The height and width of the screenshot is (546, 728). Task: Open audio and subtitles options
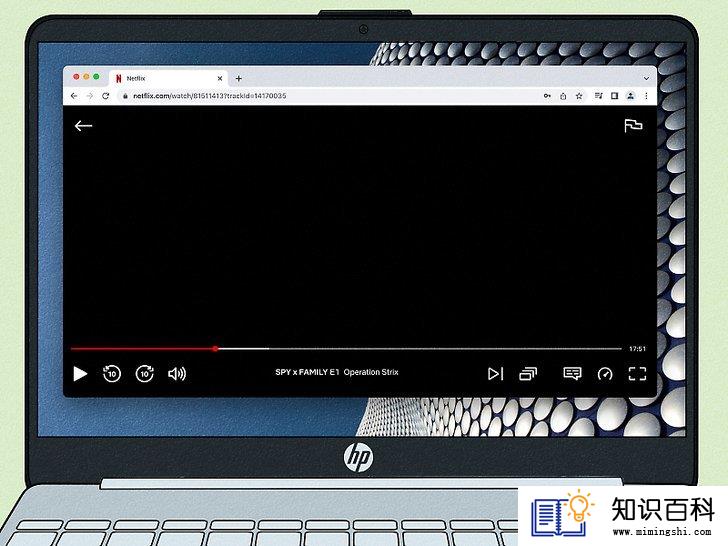[x=572, y=374]
